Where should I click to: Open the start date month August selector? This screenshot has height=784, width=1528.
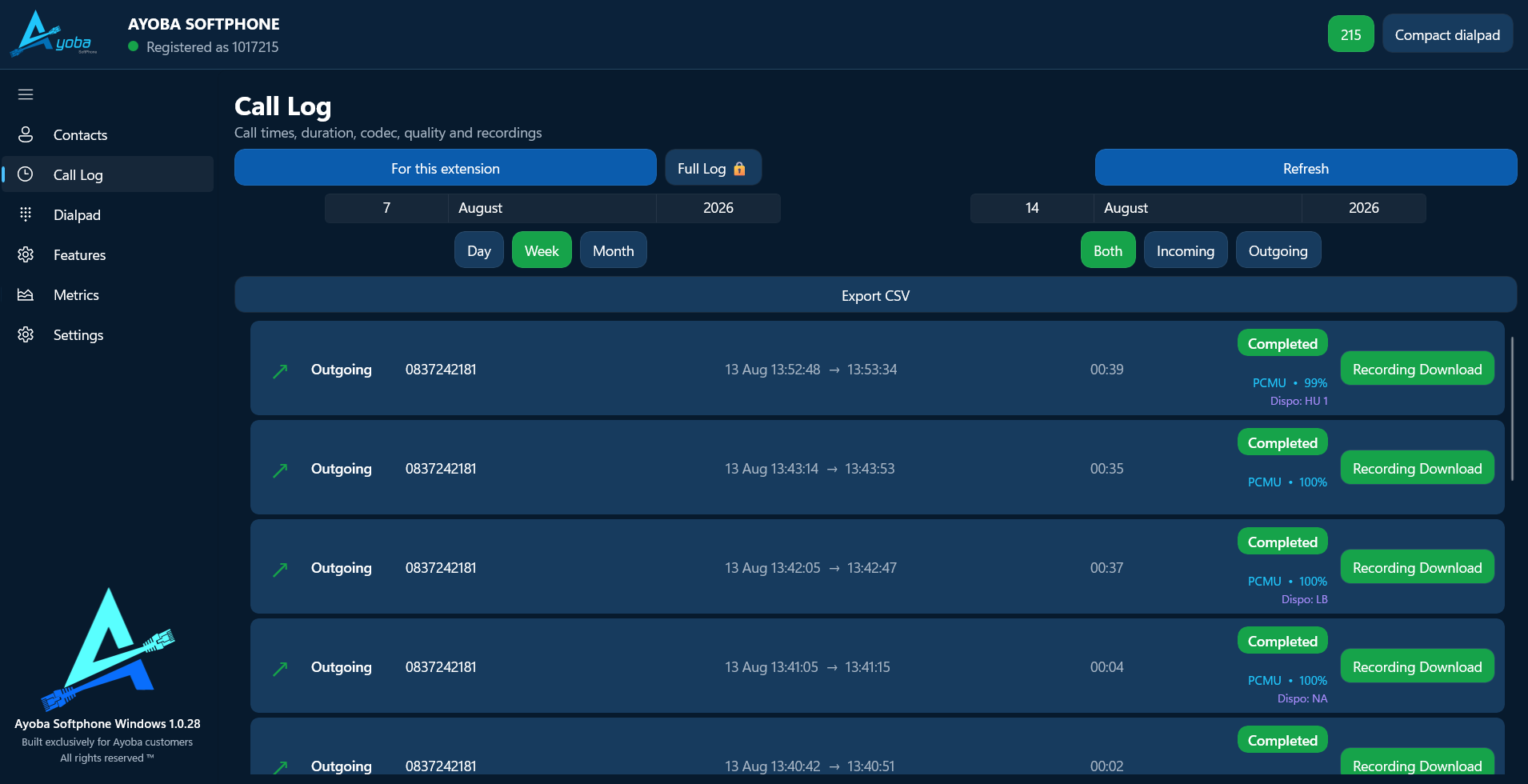[552, 208]
